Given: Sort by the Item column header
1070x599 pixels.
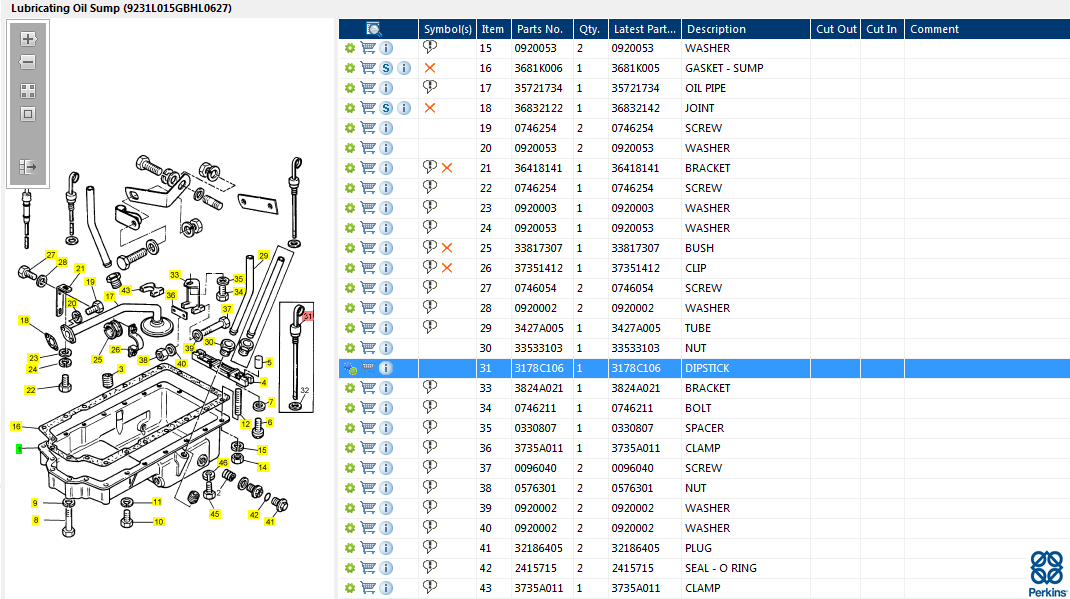Looking at the screenshot, I should 493,29.
